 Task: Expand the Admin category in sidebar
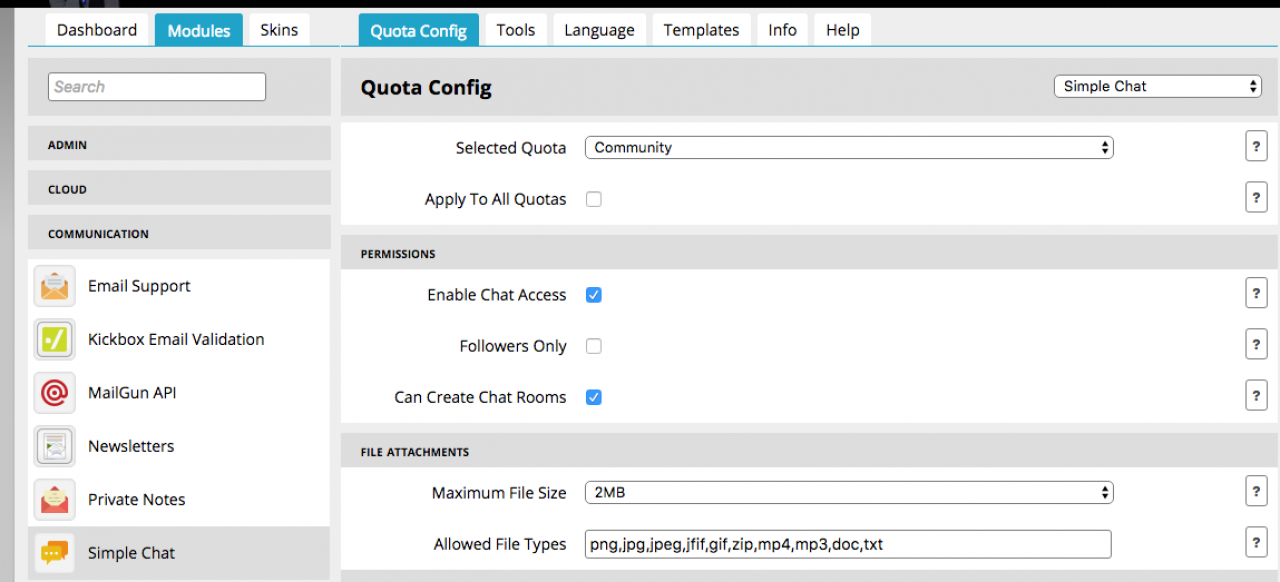click(179, 145)
